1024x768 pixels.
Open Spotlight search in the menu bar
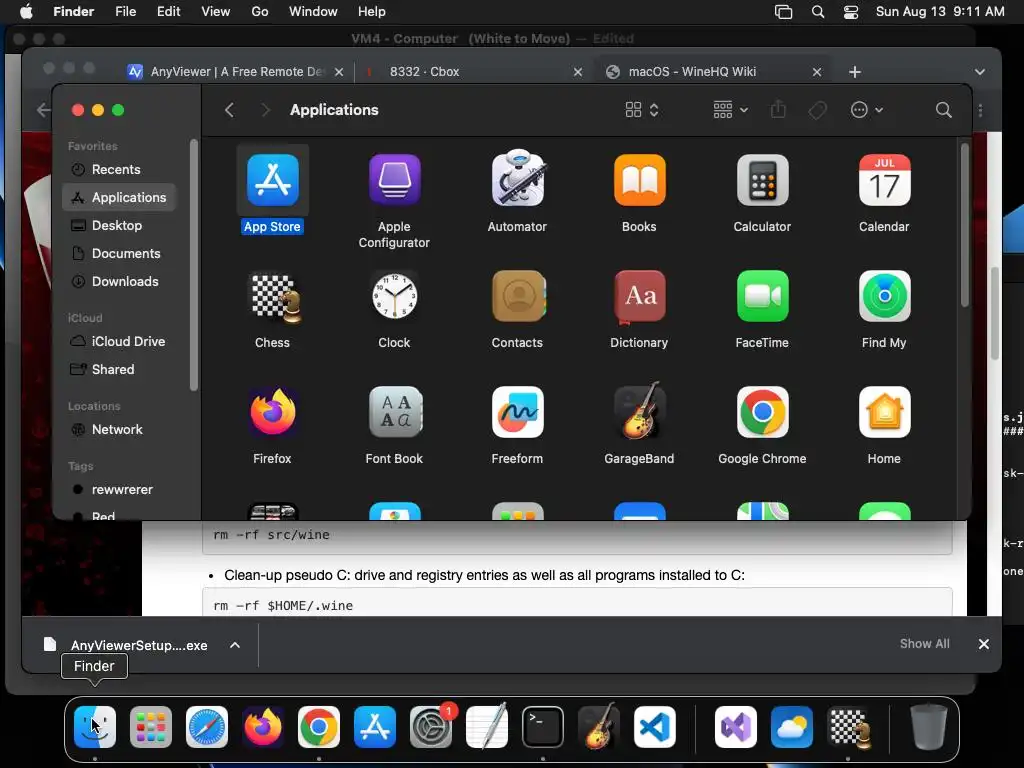[818, 12]
